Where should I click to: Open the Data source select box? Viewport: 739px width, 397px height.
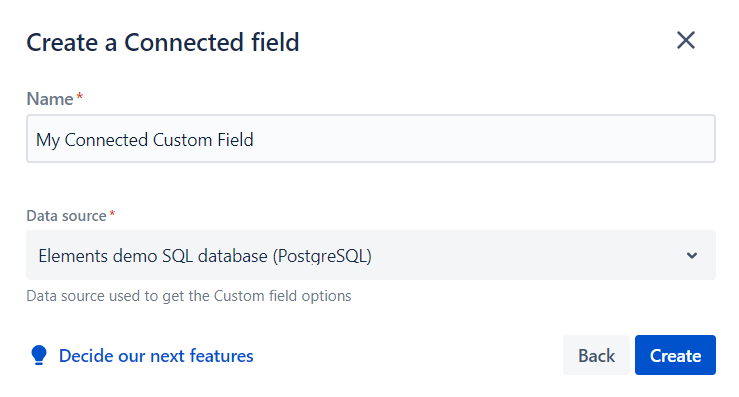pos(371,255)
